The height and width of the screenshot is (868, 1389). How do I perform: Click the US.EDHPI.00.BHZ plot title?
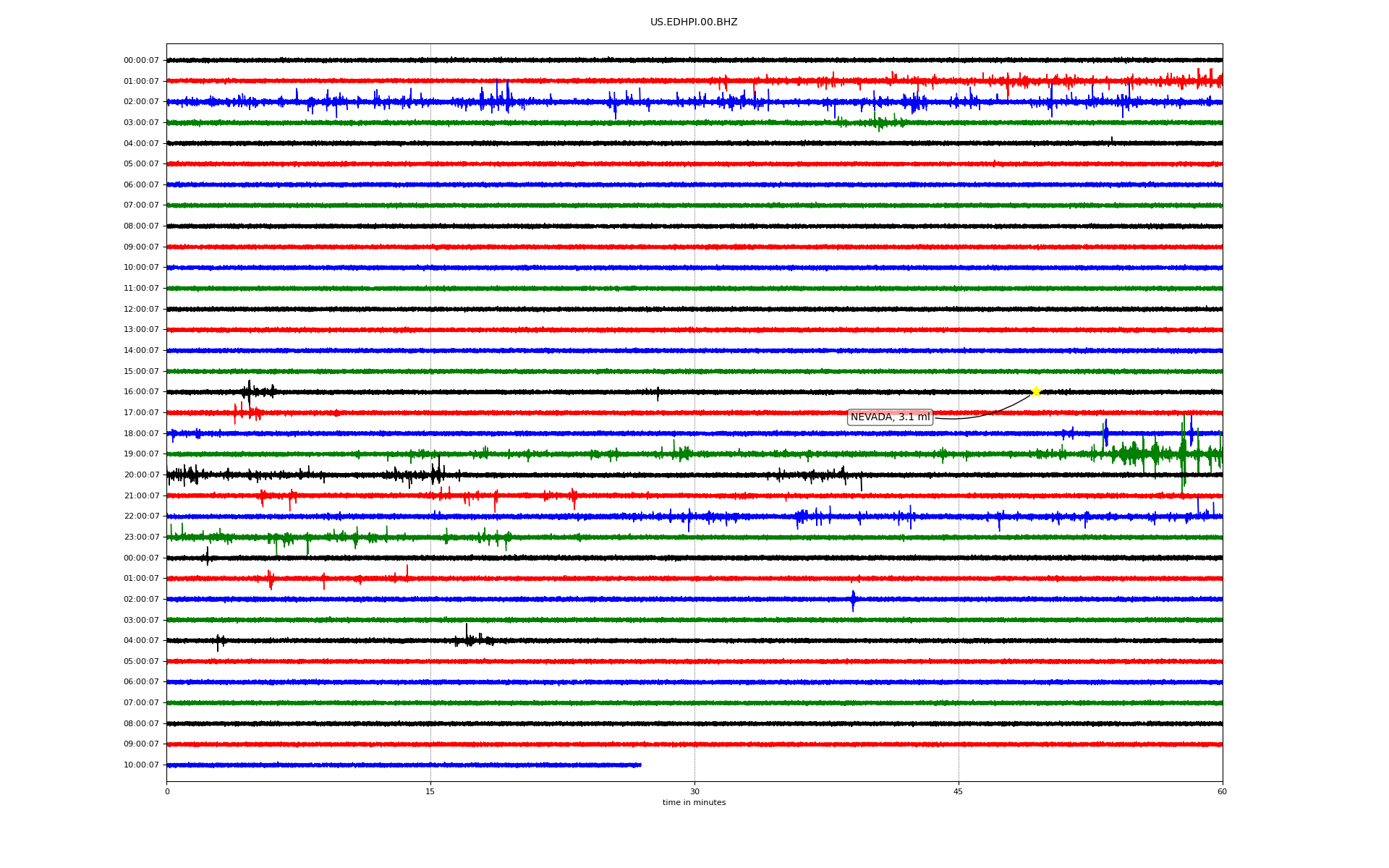pos(693,22)
